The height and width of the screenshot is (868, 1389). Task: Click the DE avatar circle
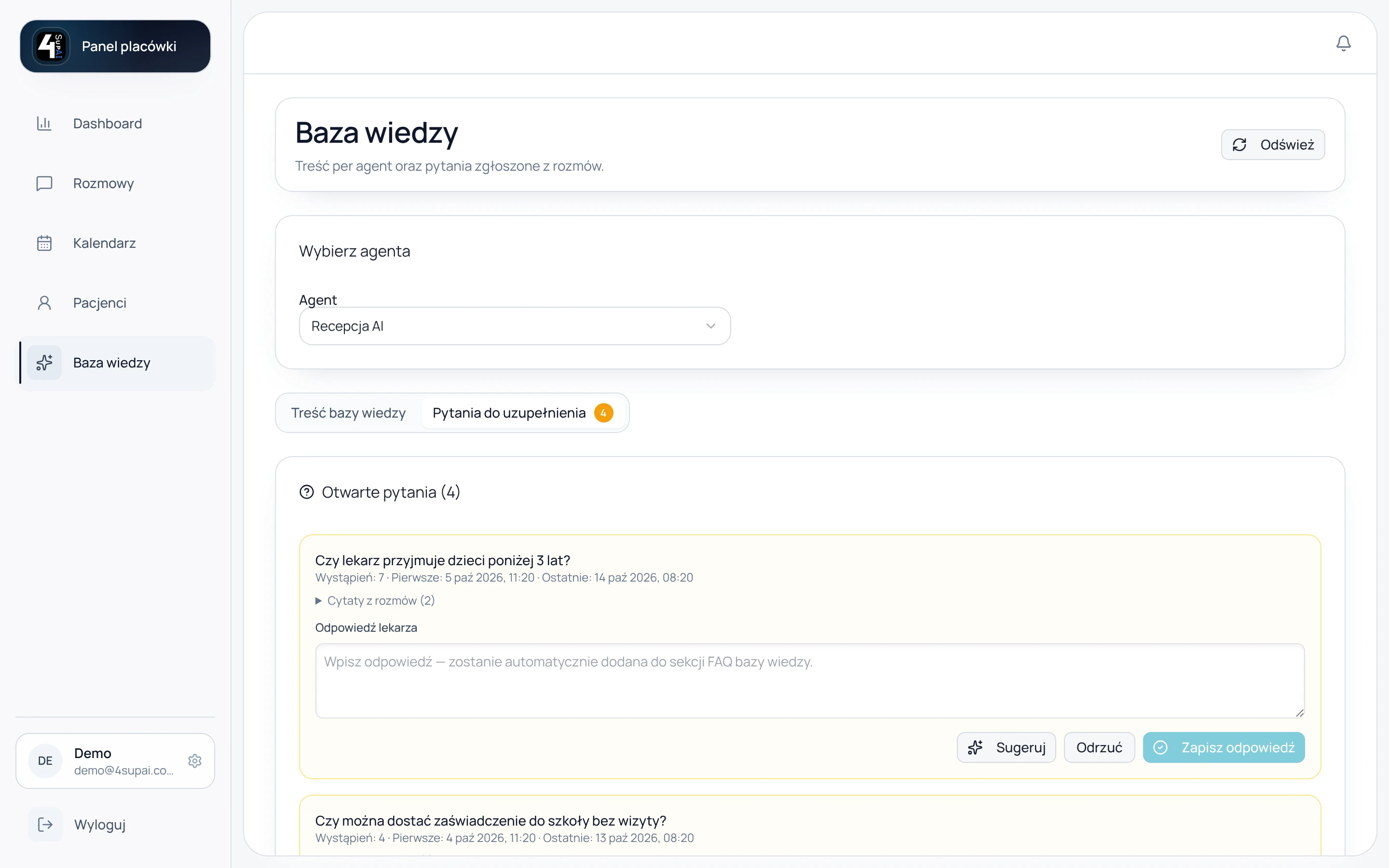pos(45,760)
